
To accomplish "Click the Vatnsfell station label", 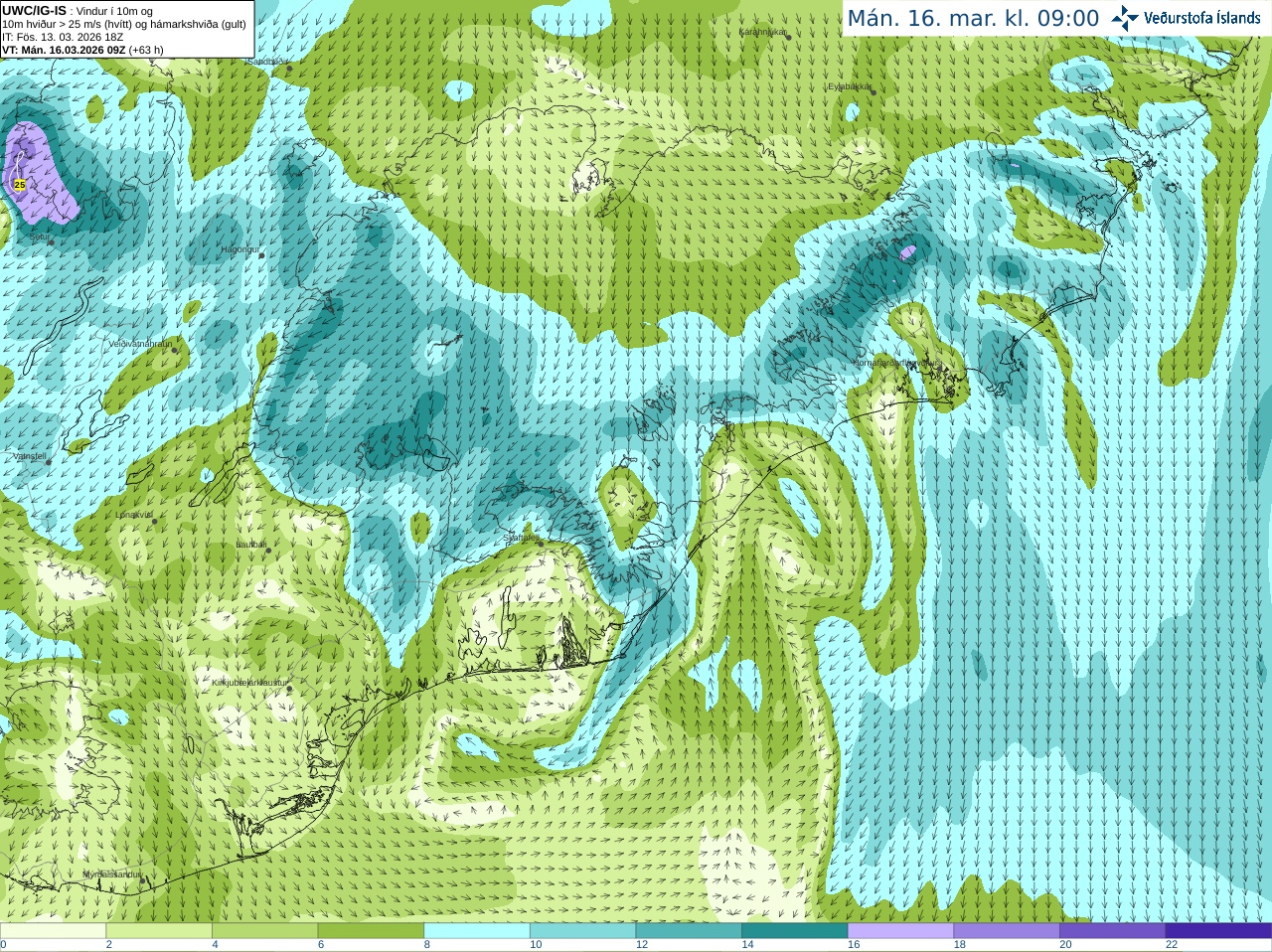I will (x=30, y=456).
